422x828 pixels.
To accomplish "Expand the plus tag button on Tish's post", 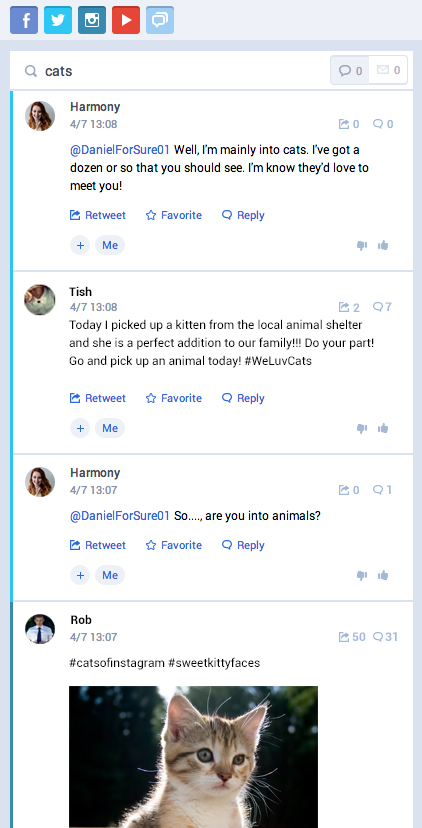I will [80, 428].
